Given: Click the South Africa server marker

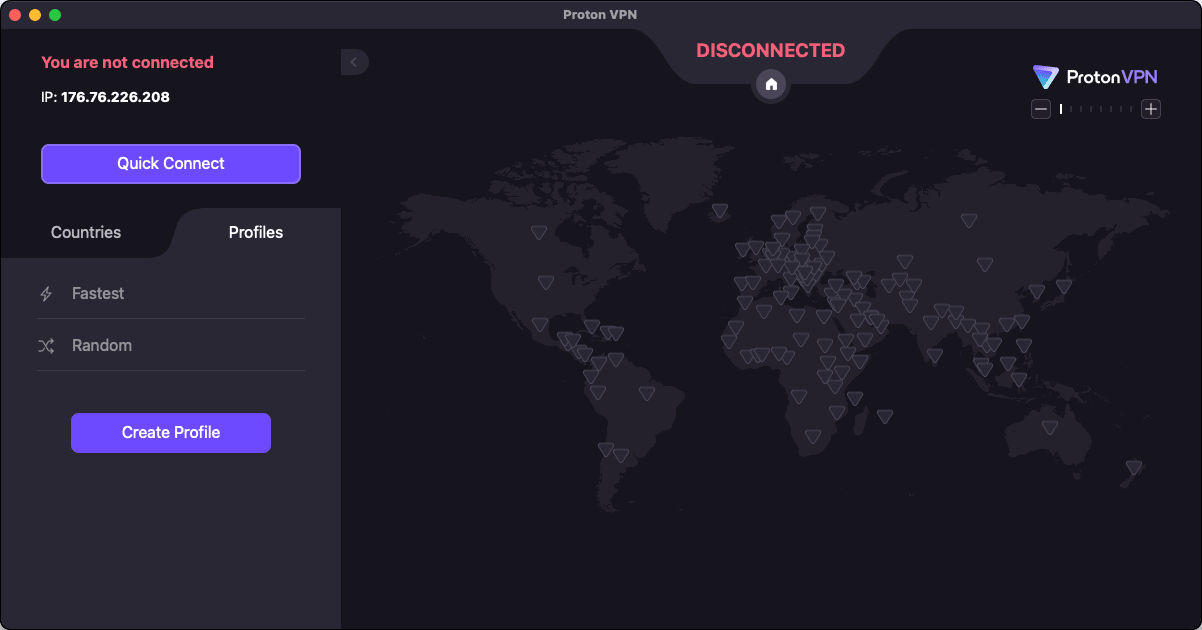Looking at the screenshot, I should 813,437.
